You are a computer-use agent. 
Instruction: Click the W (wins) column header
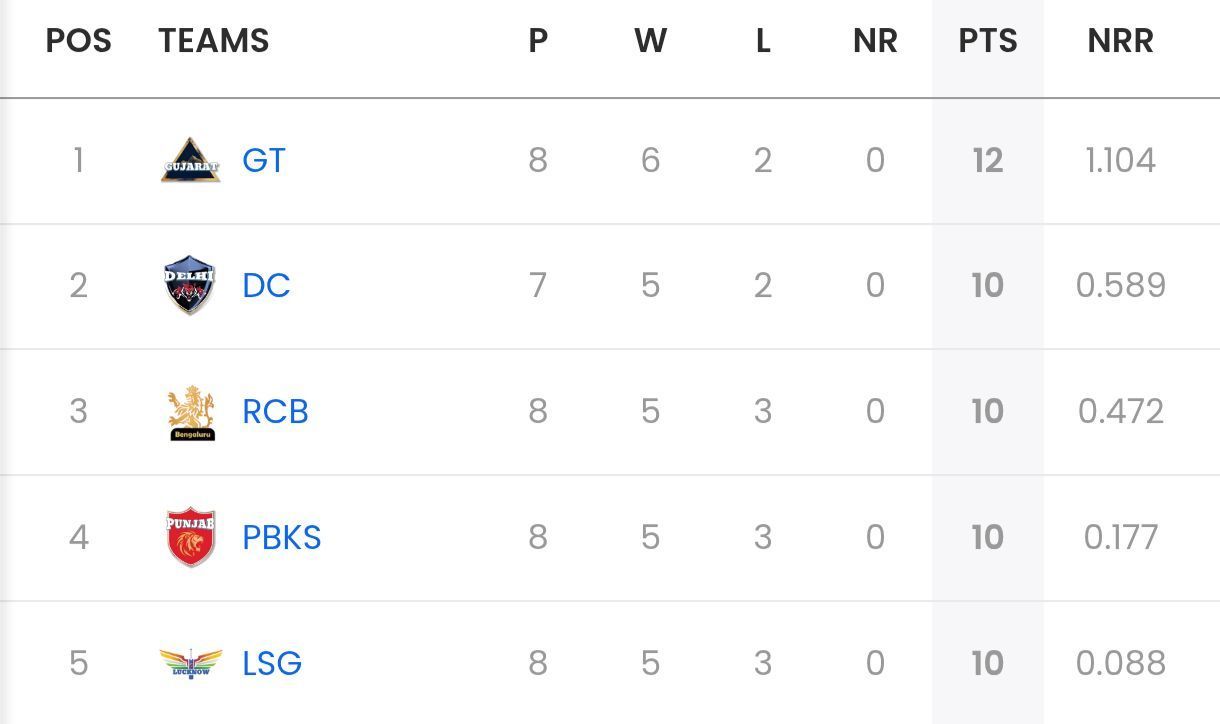(x=650, y=41)
